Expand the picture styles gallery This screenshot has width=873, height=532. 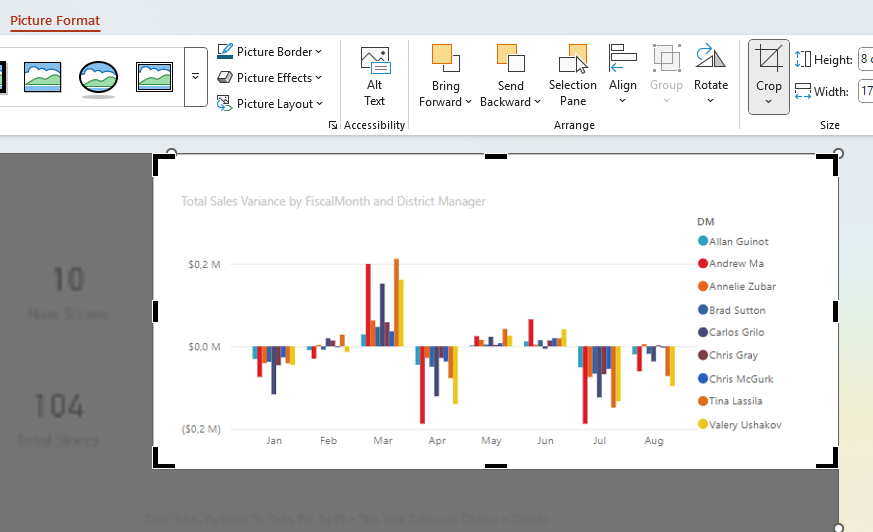coord(196,77)
